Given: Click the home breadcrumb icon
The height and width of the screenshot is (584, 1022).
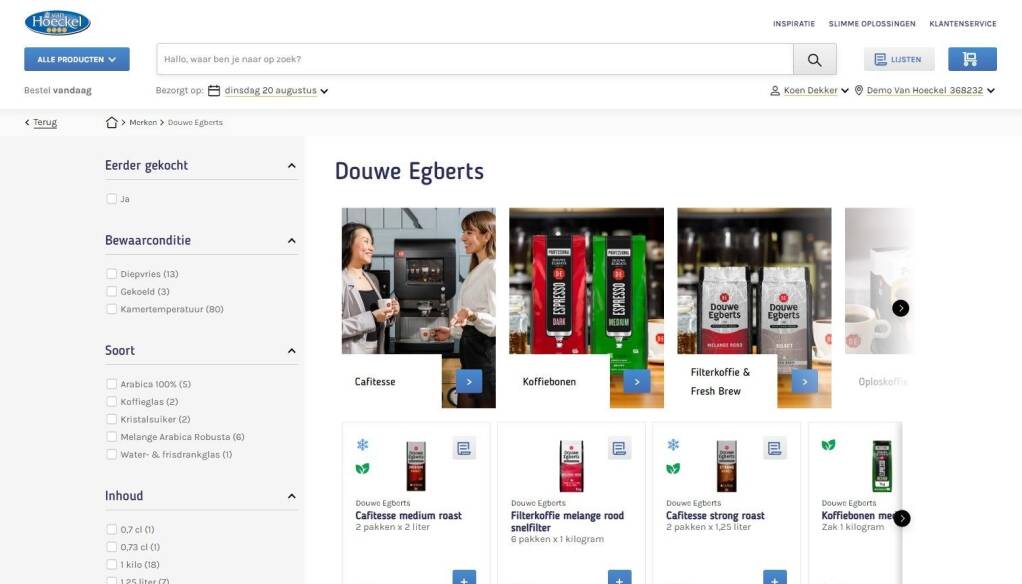Looking at the screenshot, I should [111, 123].
